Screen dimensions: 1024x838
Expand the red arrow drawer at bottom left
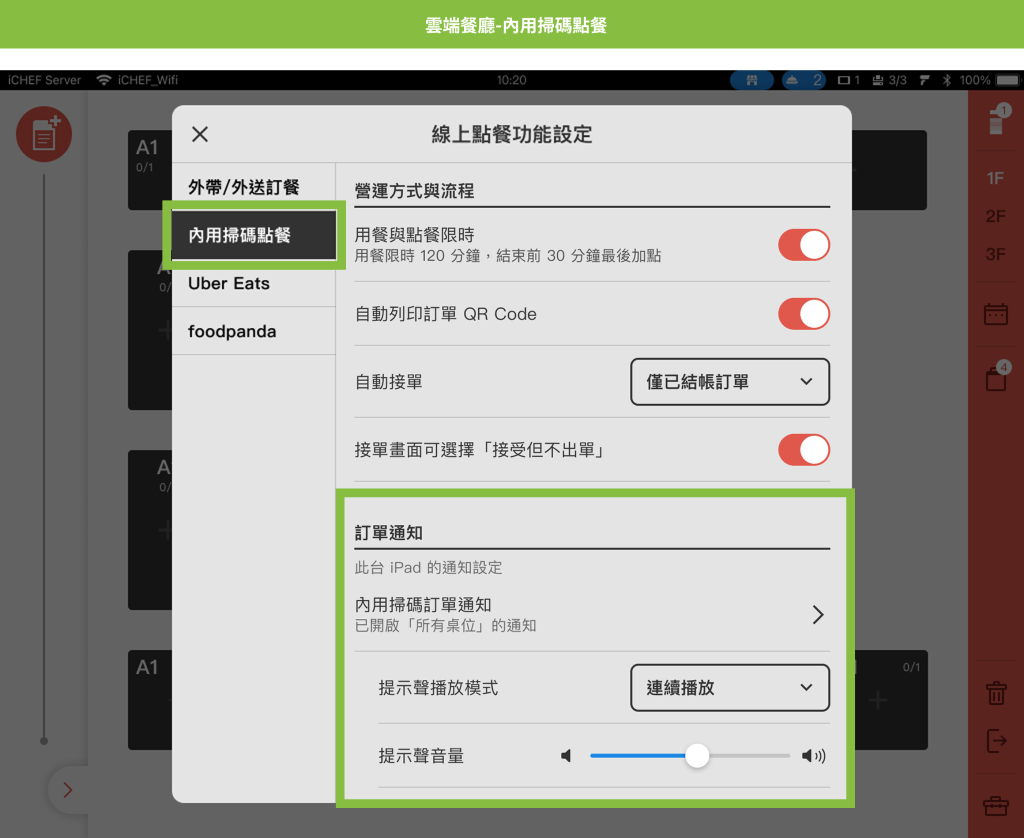coord(67,790)
